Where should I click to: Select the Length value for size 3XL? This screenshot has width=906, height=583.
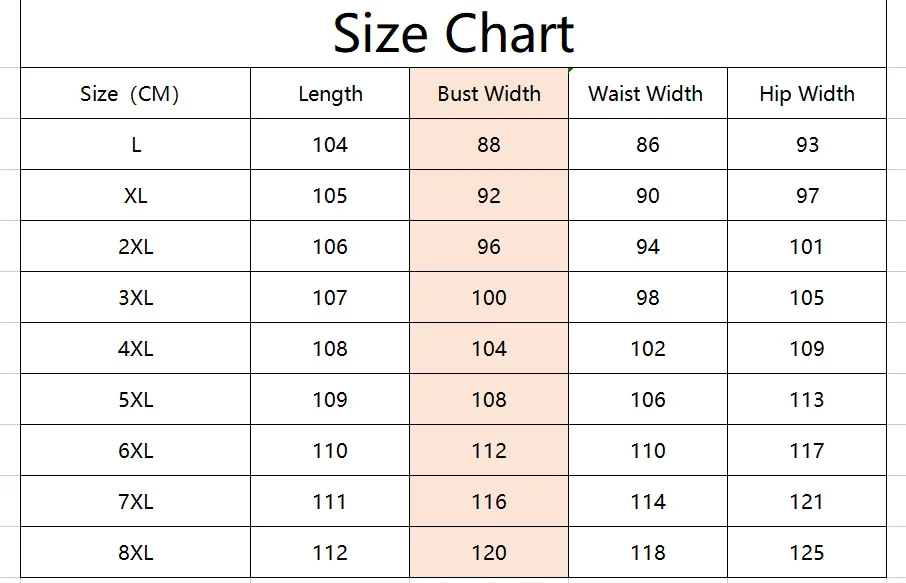coord(330,298)
